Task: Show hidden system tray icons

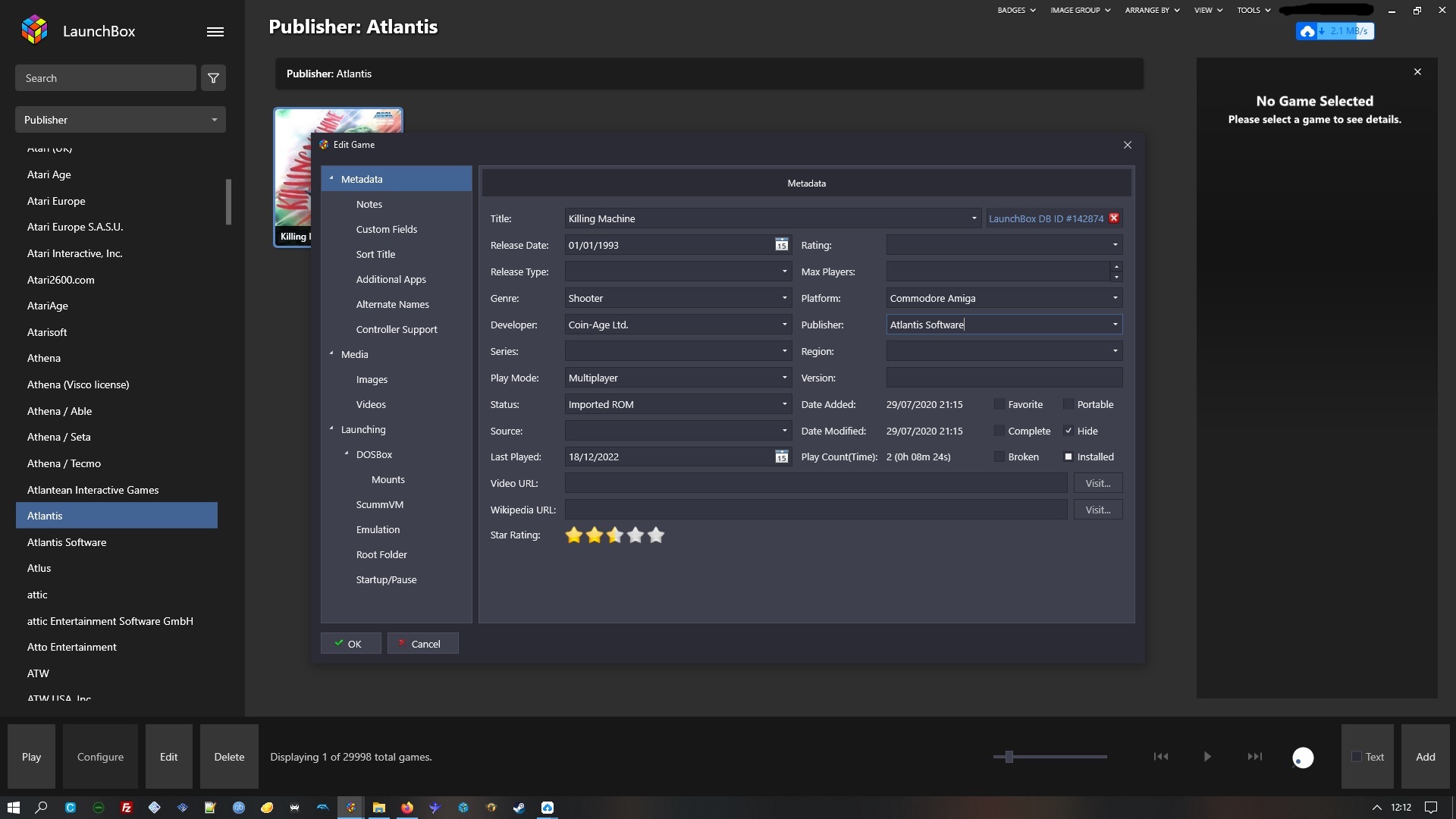Action: [1377, 808]
